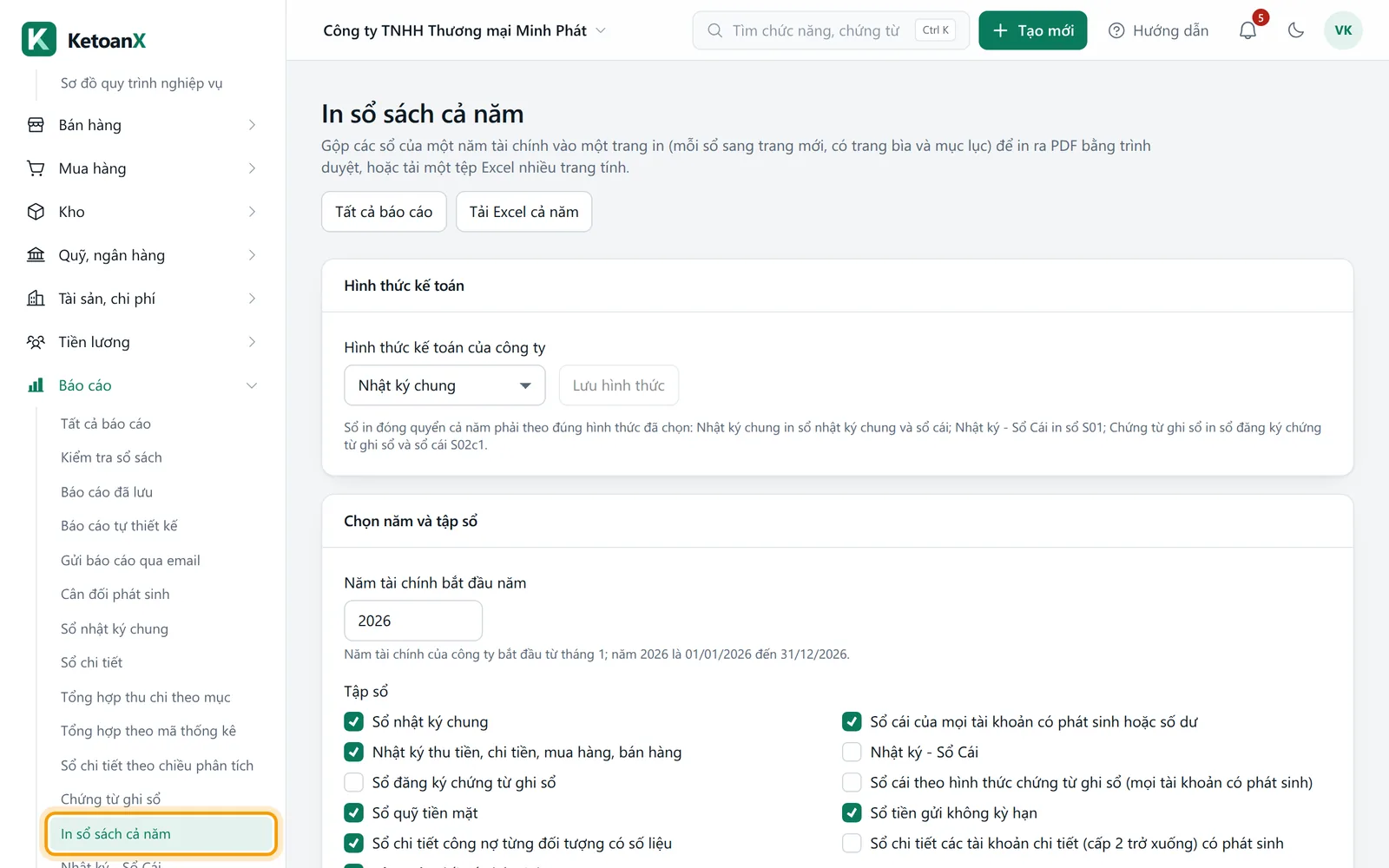Expand company selector Minh Phát

[x=464, y=30]
